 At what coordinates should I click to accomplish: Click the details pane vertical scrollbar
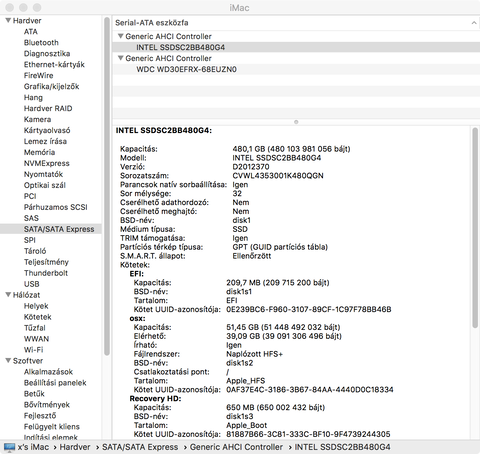475,229
